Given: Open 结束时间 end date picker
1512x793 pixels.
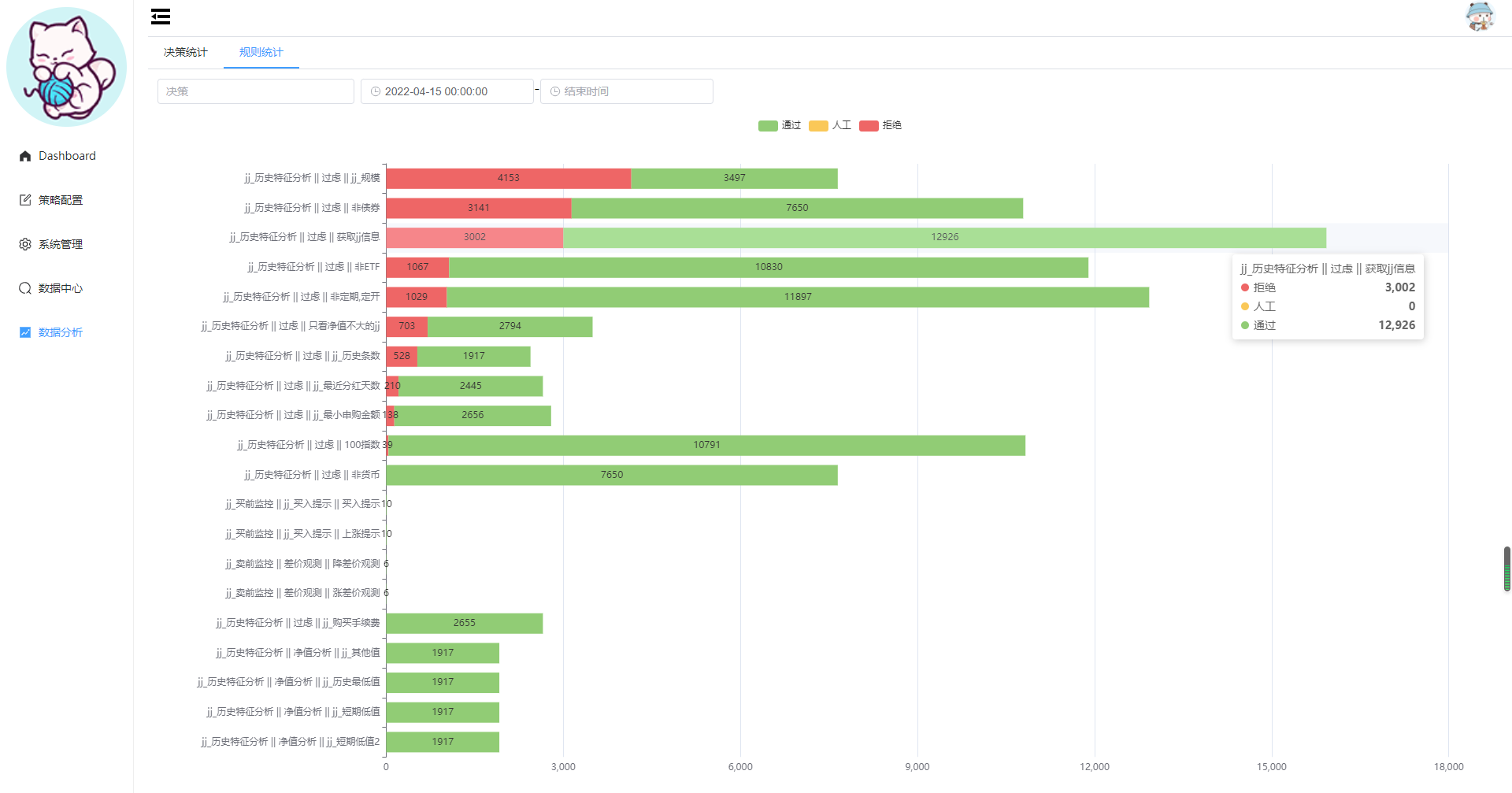Looking at the screenshot, I should 627,91.
